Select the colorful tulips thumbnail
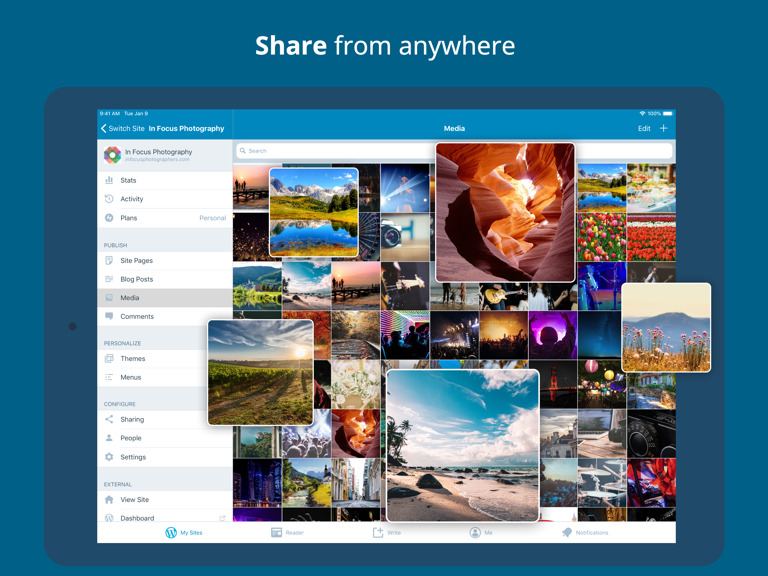Screen dimensions: 768x576 (601, 237)
